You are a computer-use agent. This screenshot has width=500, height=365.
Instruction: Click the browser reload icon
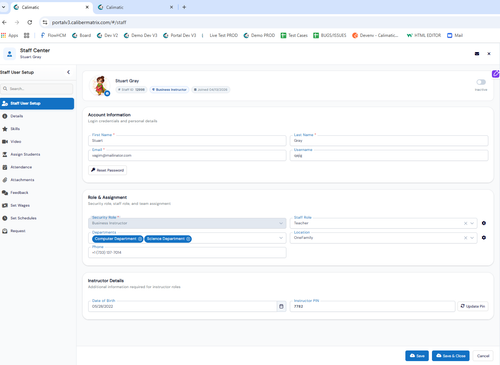(30, 22)
